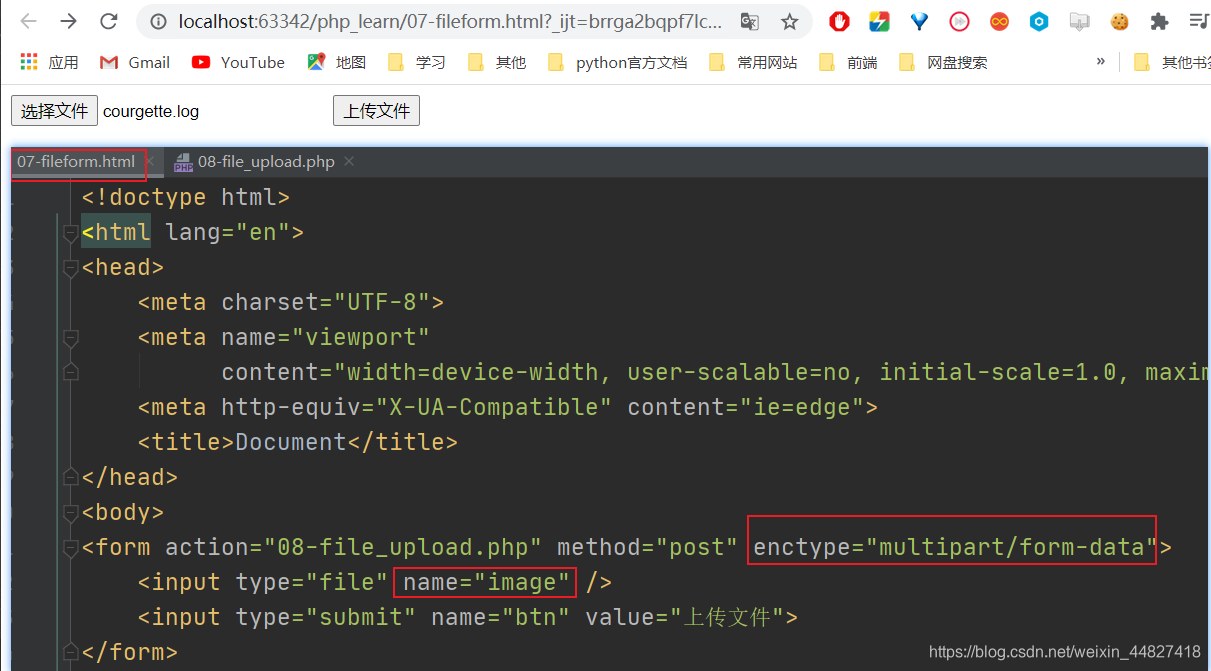Open the python官方文档 bookmark folder
Image resolution: width=1211 pixels, height=671 pixels.
point(618,62)
